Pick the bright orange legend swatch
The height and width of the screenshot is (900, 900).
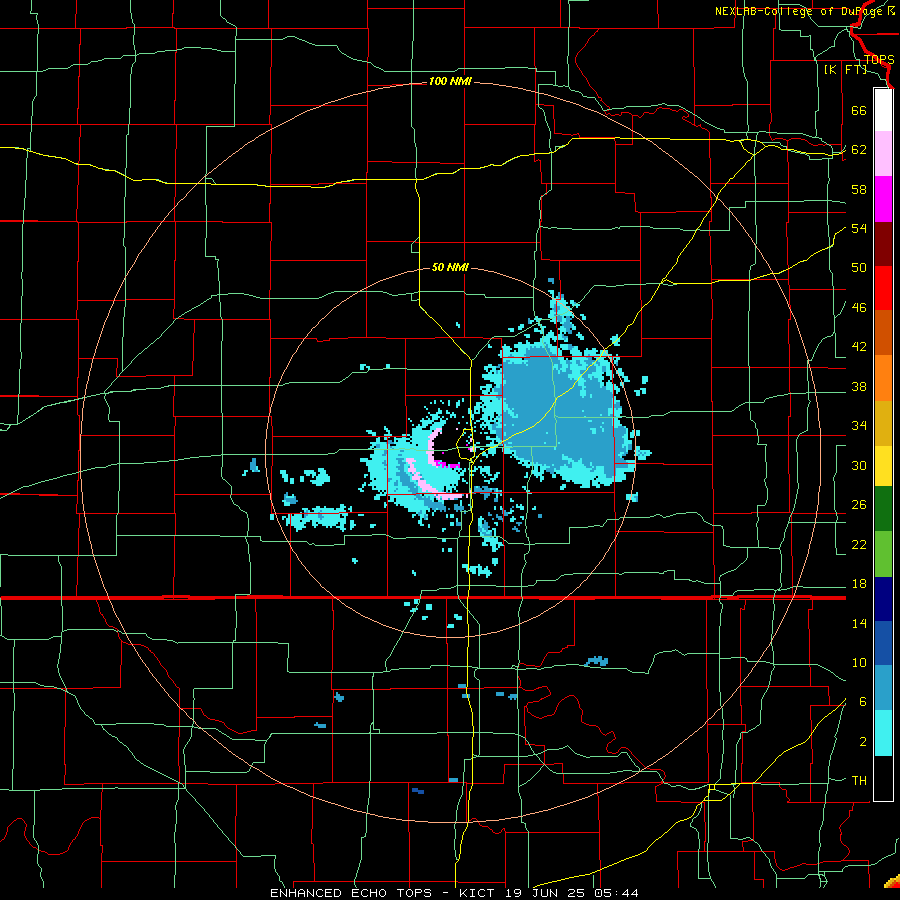pos(883,378)
